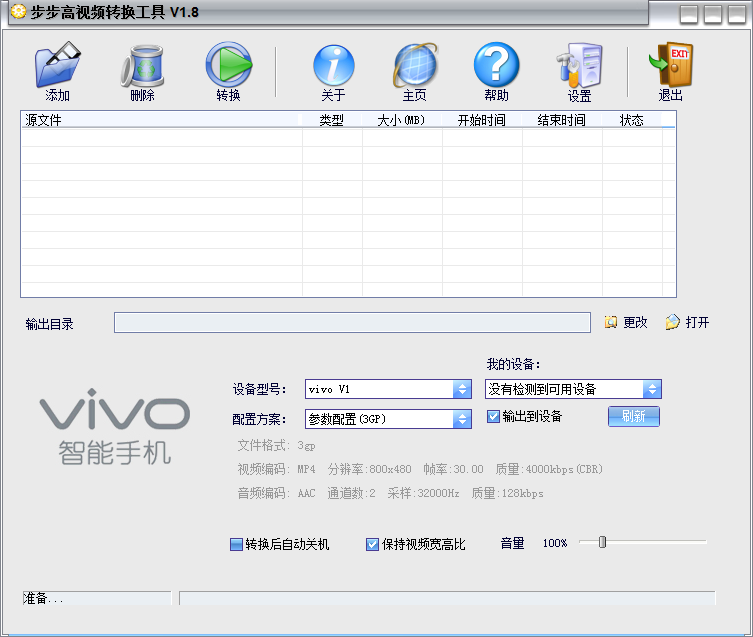This screenshot has height=637, width=753.
Task: Click 打开 (Open) output folder button
Action: click(687, 322)
